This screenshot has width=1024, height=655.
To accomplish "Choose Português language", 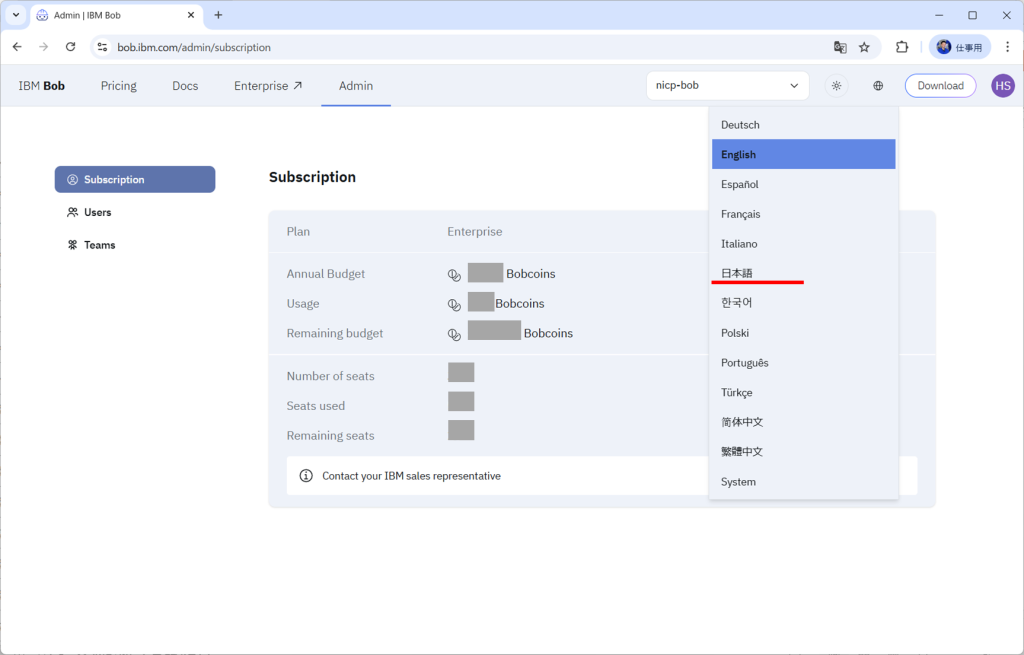I will [x=804, y=362].
